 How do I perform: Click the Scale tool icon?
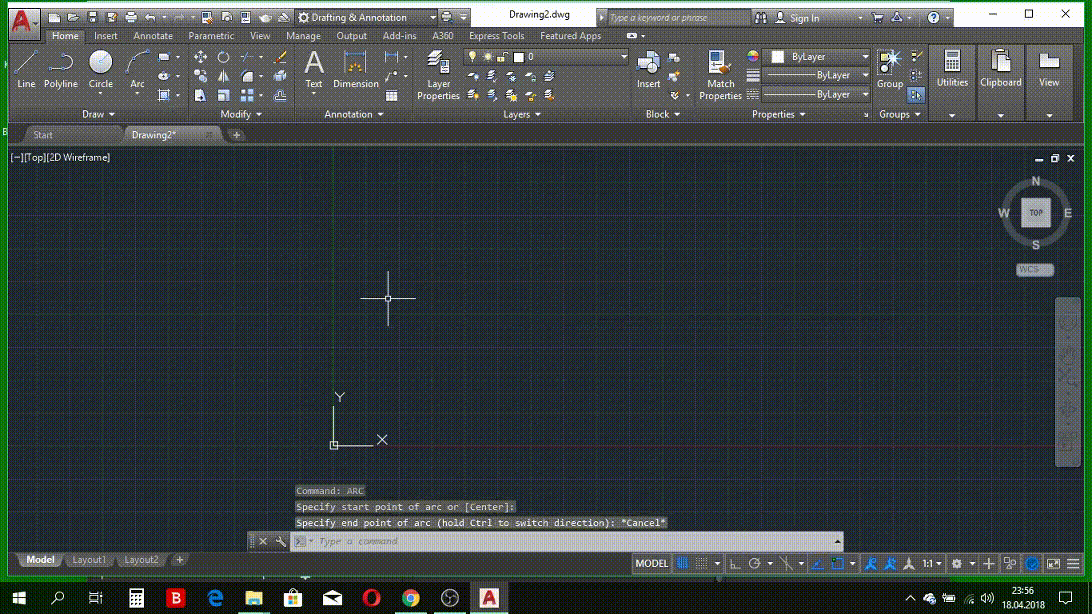tap(224, 95)
